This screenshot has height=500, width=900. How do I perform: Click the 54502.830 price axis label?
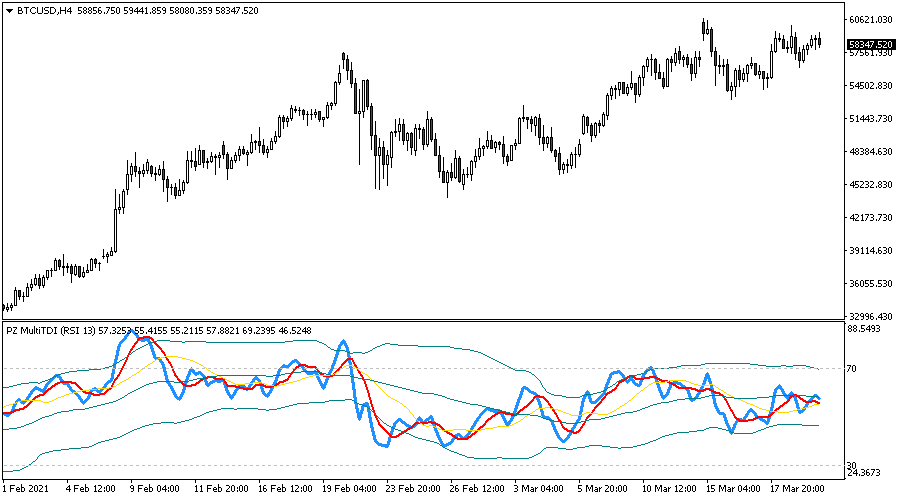pyautogui.click(x=869, y=86)
